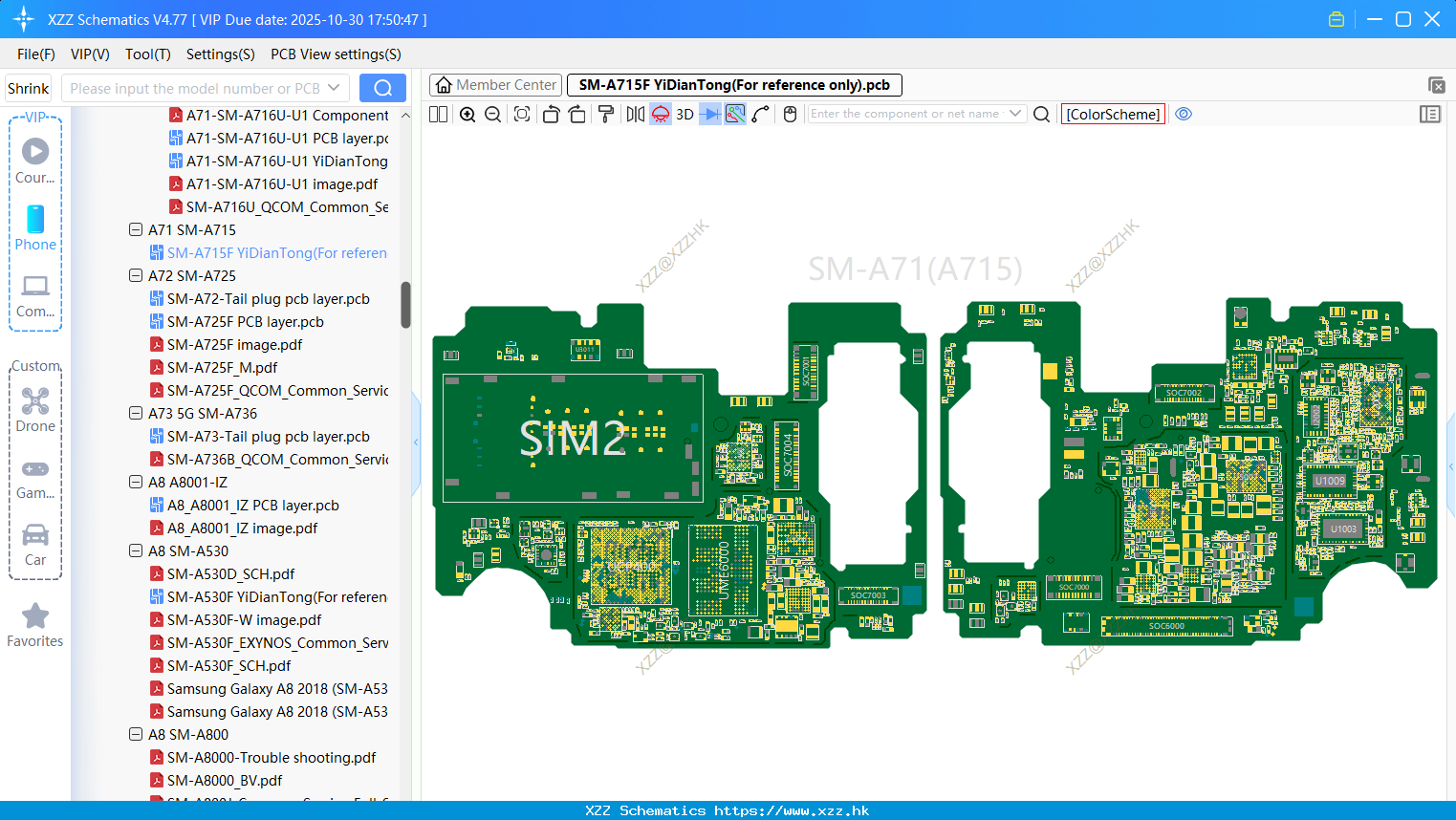
Task: Click the file tree vertical scrollbar
Action: [405, 304]
